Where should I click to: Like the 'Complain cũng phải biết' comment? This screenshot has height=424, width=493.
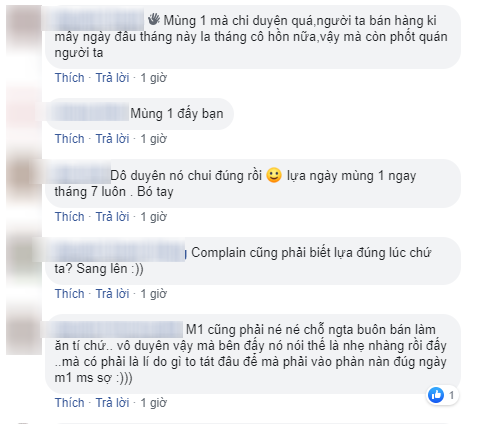70,294
